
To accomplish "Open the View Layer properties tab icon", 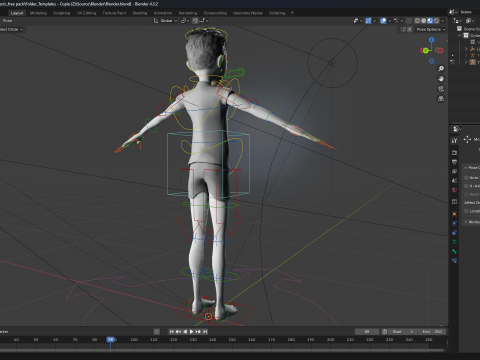I will click(454, 171).
